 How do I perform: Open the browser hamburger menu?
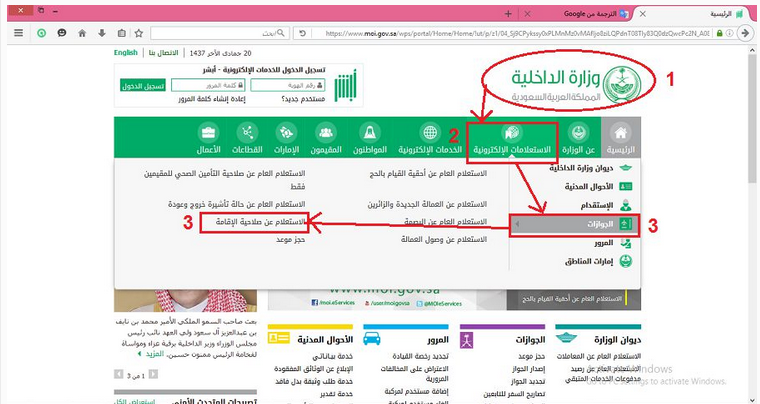[x=18, y=33]
